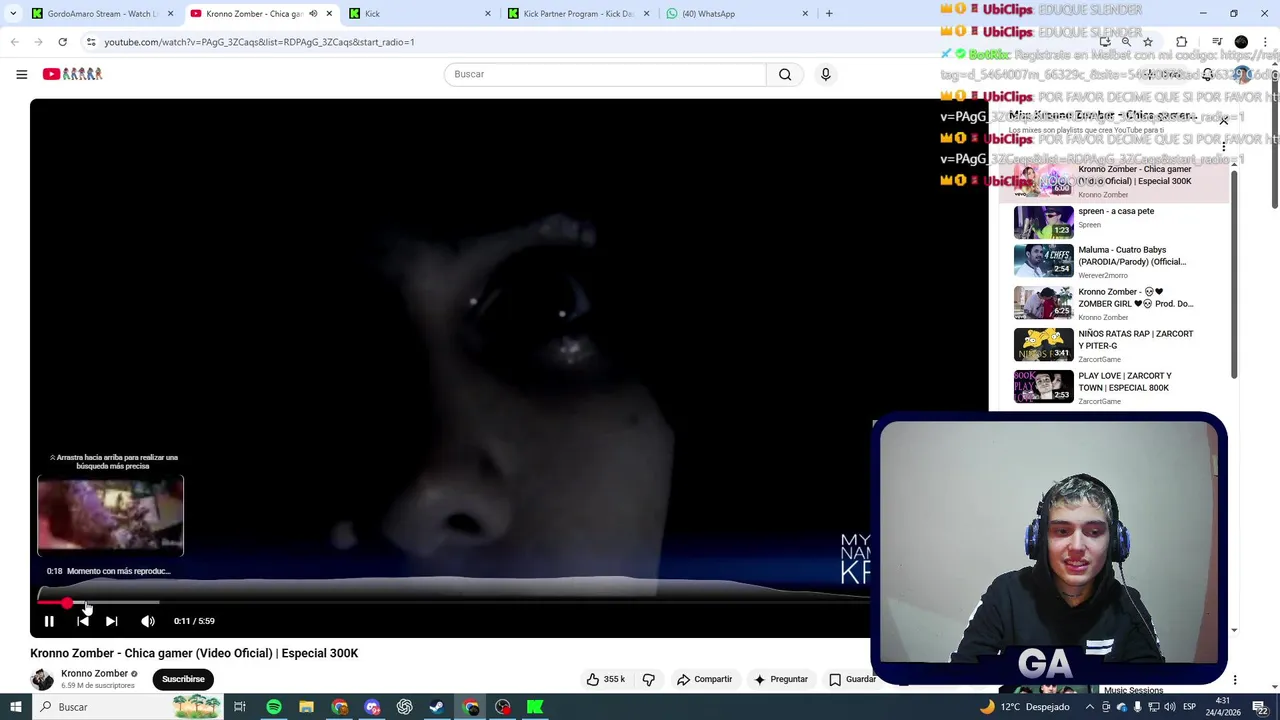This screenshot has height=720, width=1280.
Task: Mute audio on the Kronno Zomber tab
Action: tap(313, 13)
